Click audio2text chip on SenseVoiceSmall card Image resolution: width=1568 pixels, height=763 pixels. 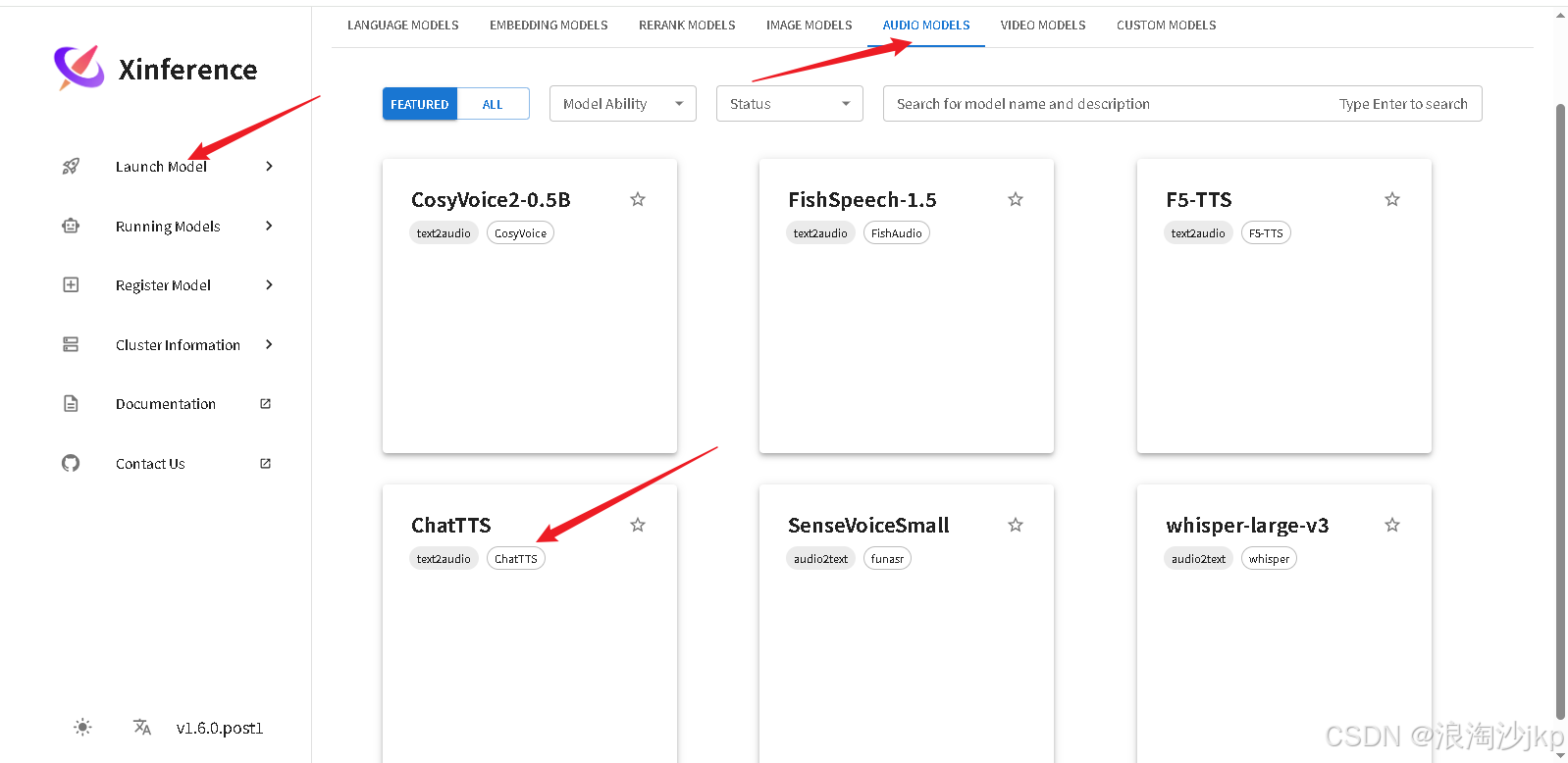(x=820, y=558)
